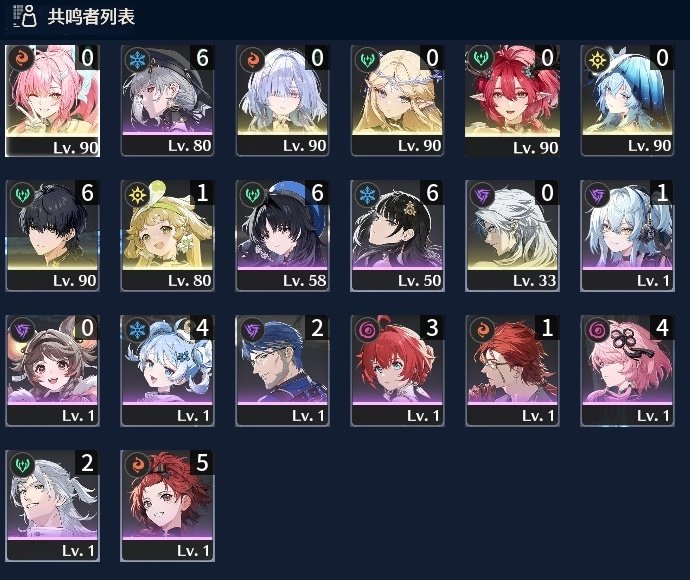
Task: Click the light element icon on blue-haired Lv. 90 card
Action: pos(597,59)
